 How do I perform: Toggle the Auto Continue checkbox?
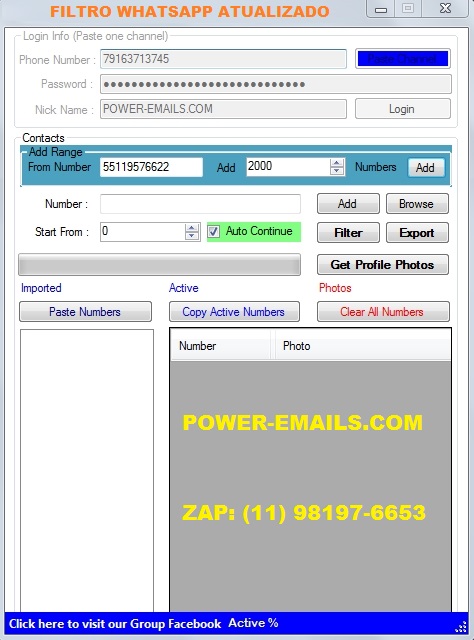click(214, 232)
